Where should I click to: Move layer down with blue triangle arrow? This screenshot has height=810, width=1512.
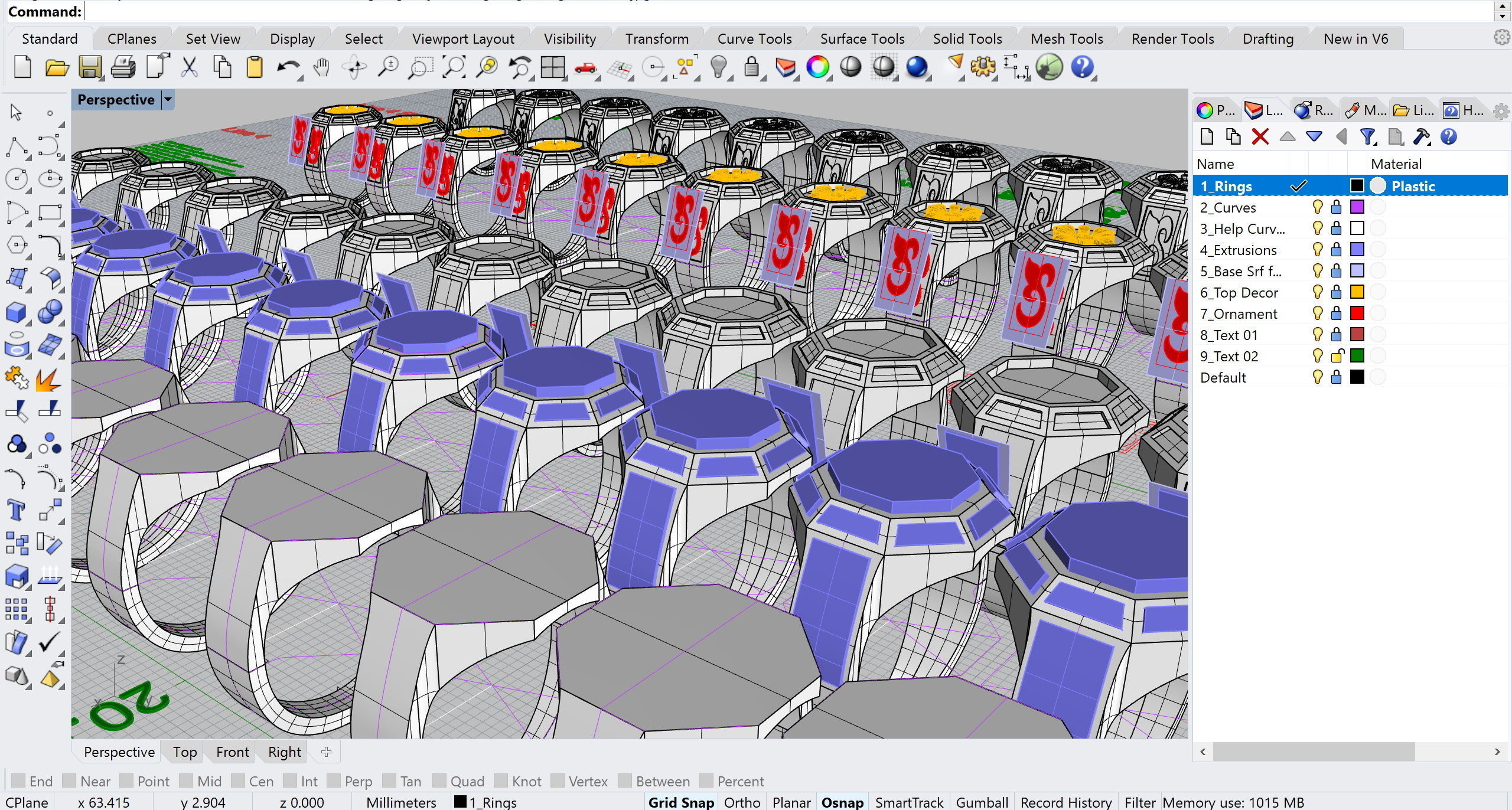(x=1314, y=137)
